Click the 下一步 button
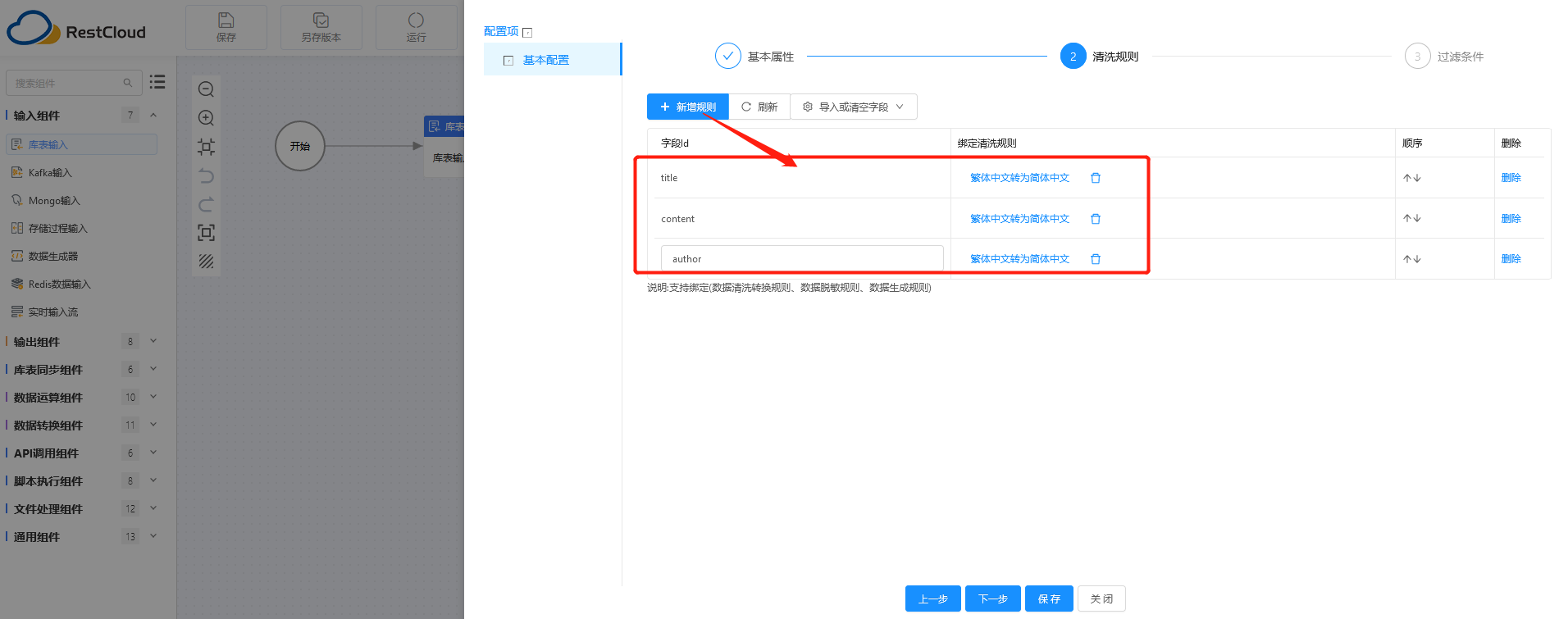This screenshot has width=1568, height=619. [x=993, y=599]
